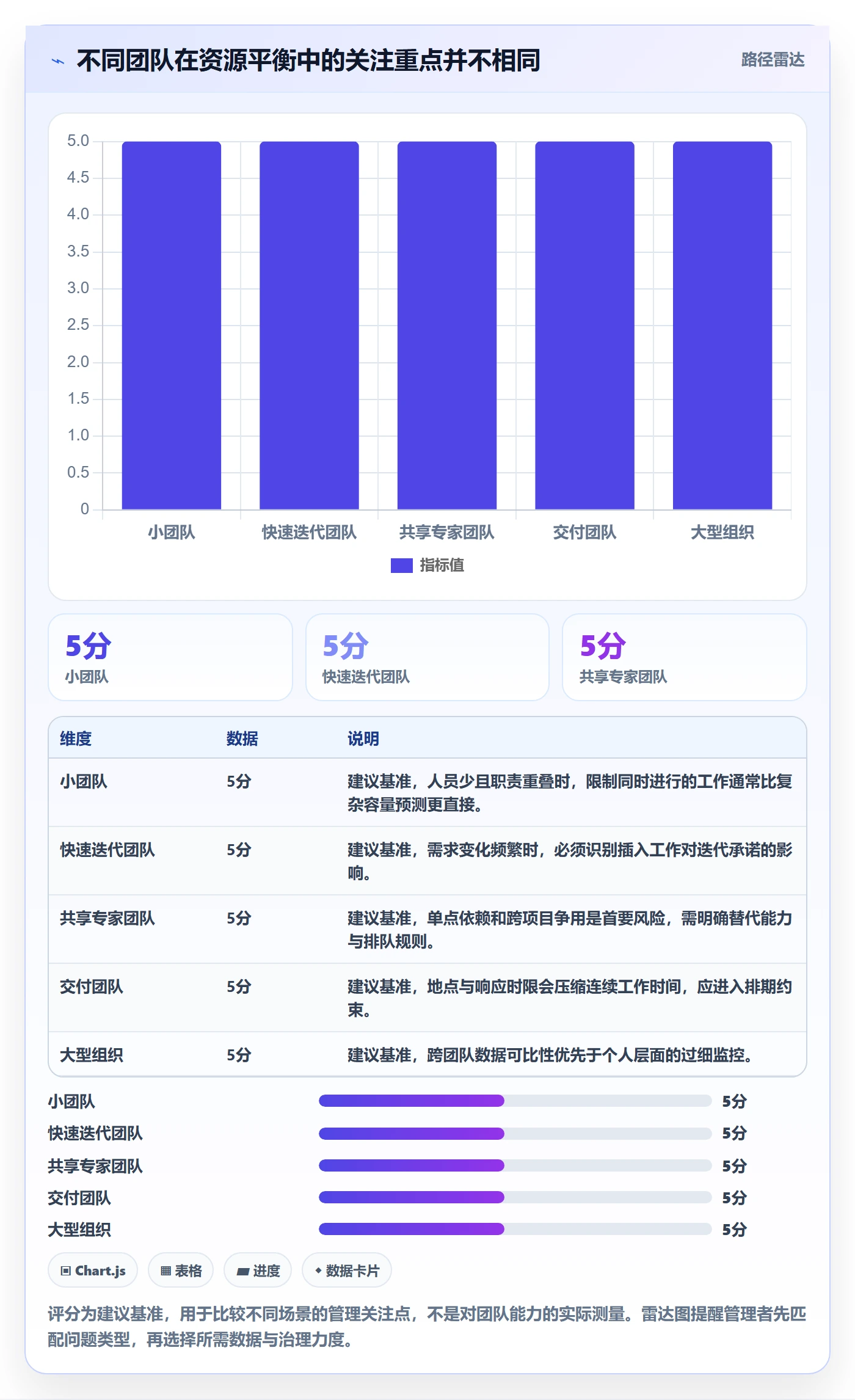Click the 交付团队 progress bar
Image resolution: width=855 pixels, height=1400 pixels.
click(x=515, y=1197)
